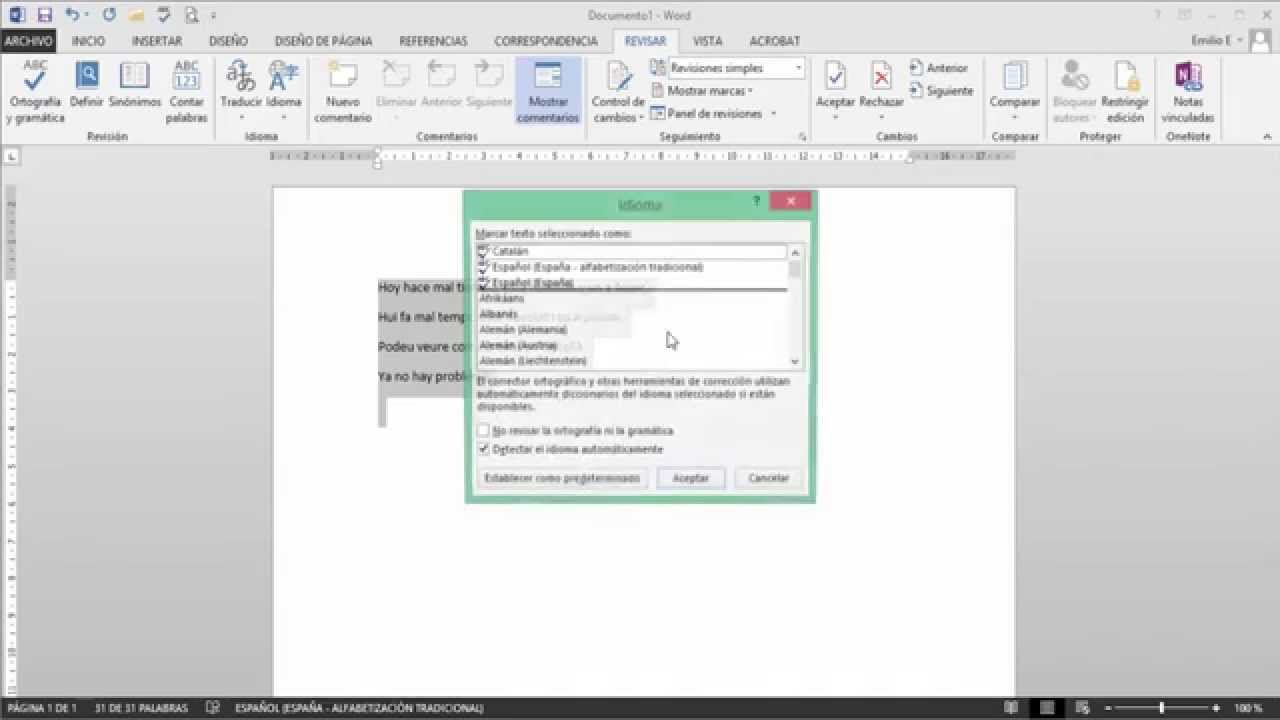Add a Nuevo comentario
Viewport: 1280px width, 720px height.
pyautogui.click(x=343, y=92)
